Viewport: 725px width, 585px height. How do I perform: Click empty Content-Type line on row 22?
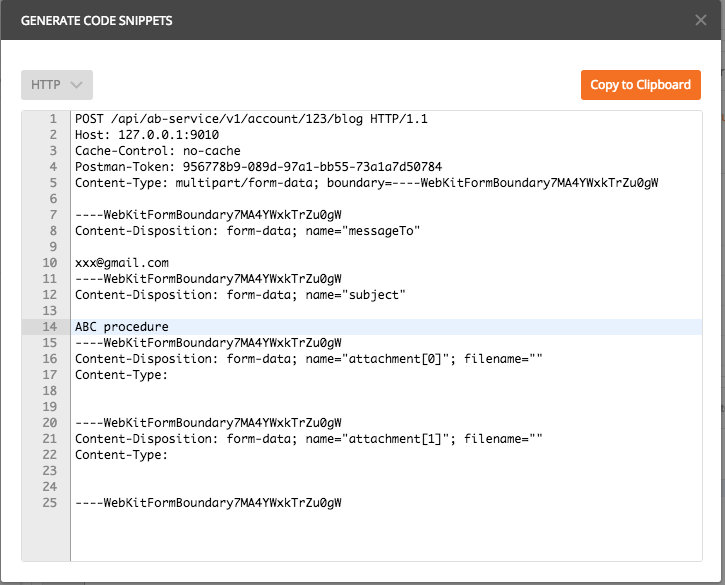coord(121,455)
